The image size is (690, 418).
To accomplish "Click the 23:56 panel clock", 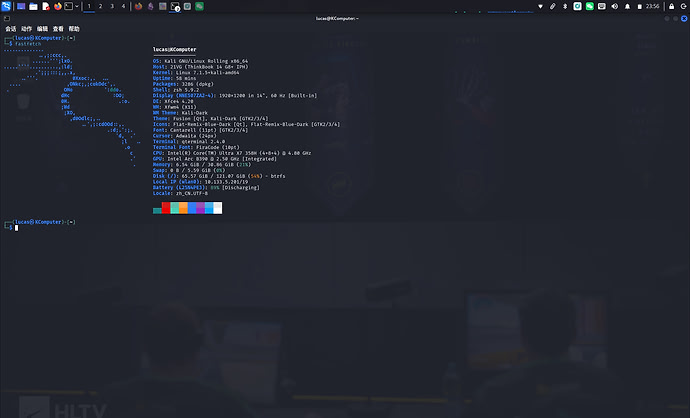I will [x=653, y=7].
